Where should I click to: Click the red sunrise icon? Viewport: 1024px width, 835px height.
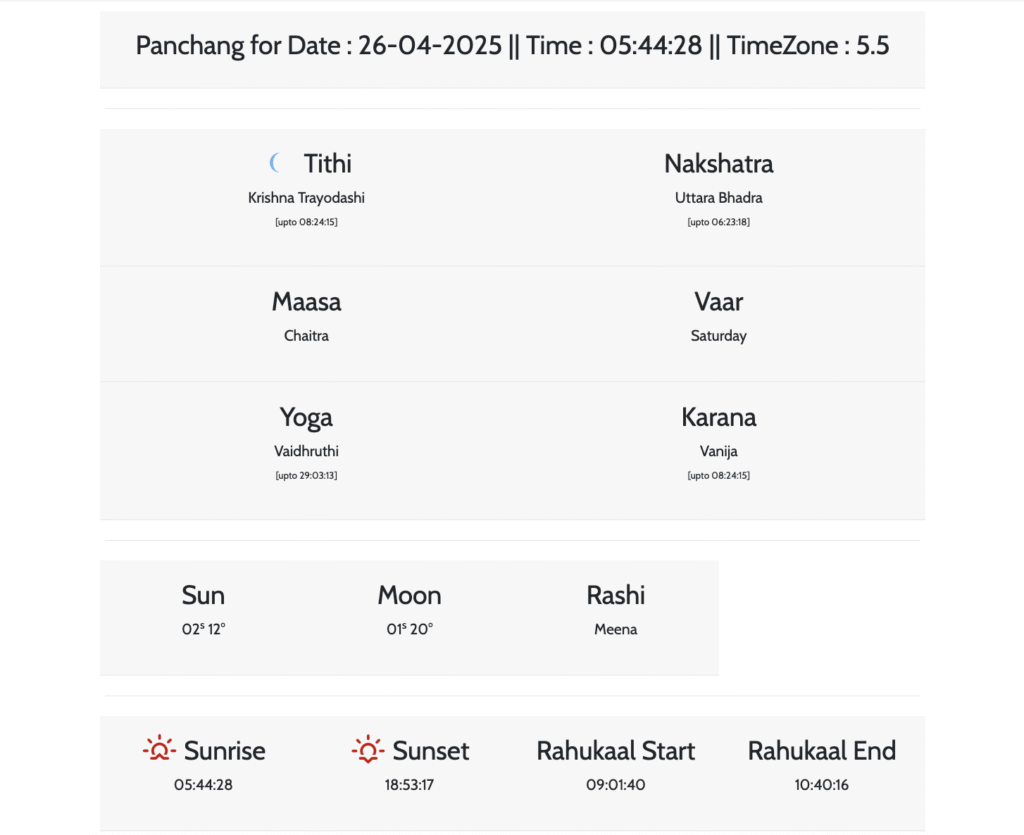159,750
